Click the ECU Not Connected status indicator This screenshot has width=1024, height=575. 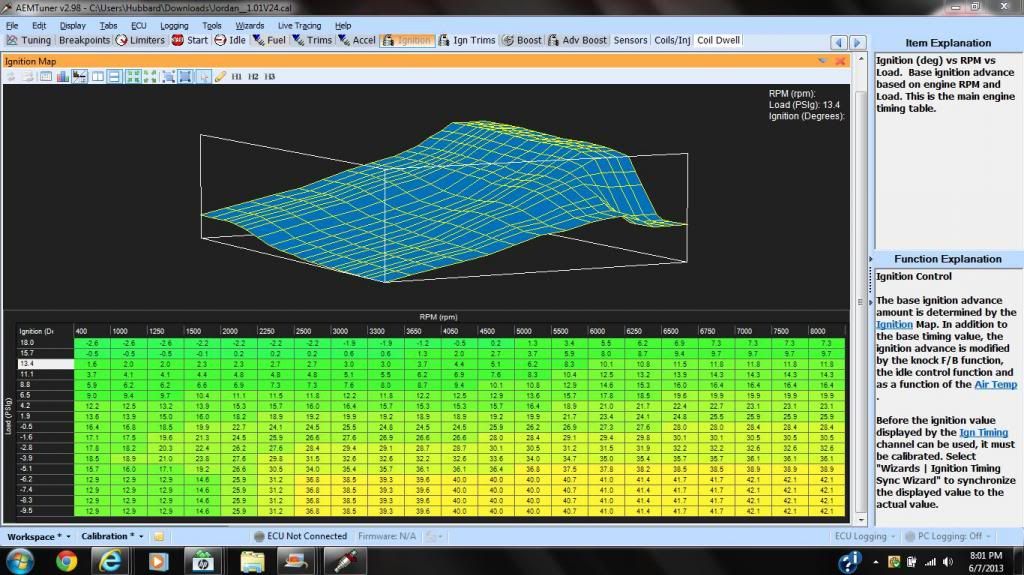click(x=300, y=536)
